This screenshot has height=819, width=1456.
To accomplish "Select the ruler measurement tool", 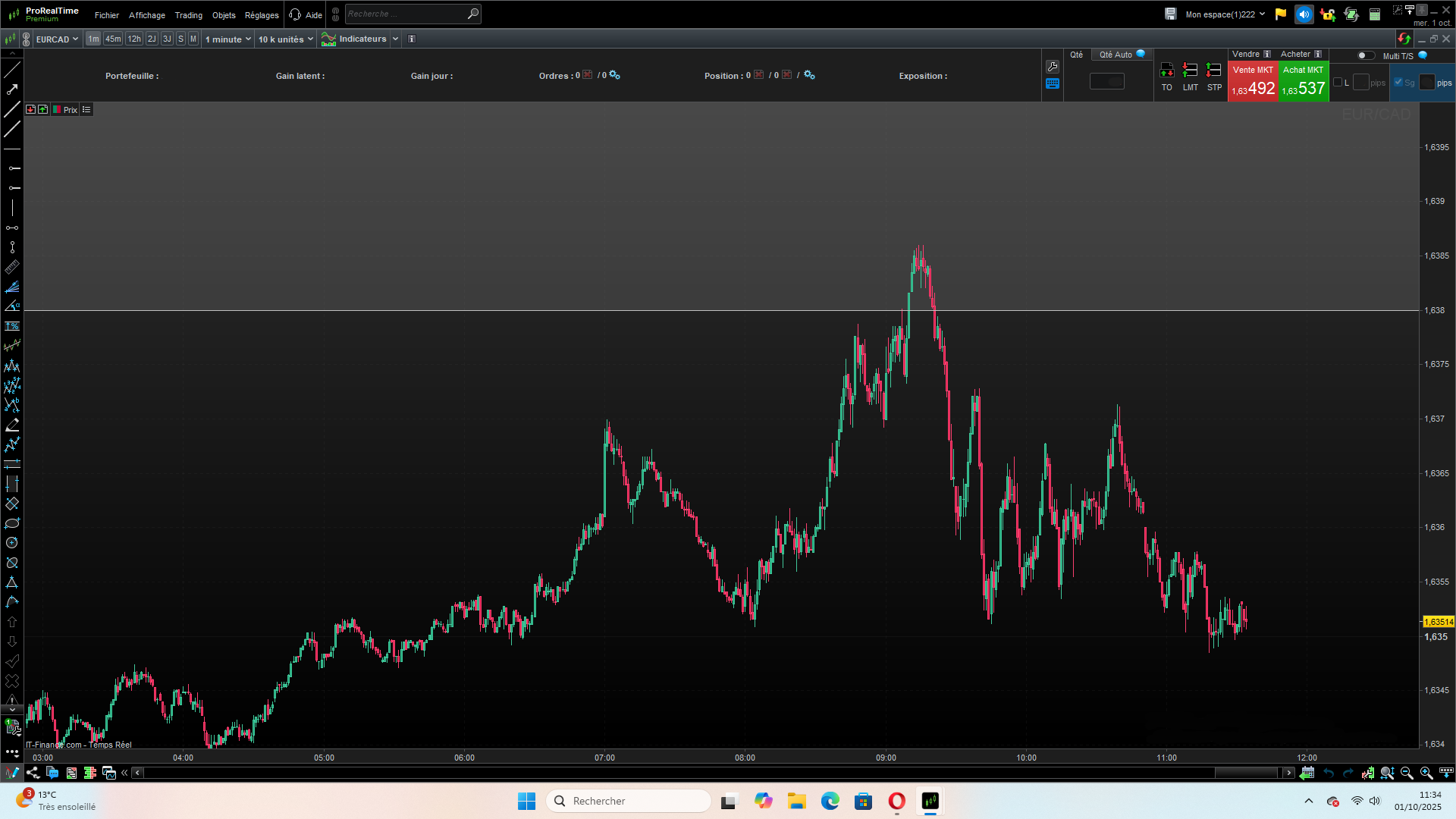I will (12, 267).
